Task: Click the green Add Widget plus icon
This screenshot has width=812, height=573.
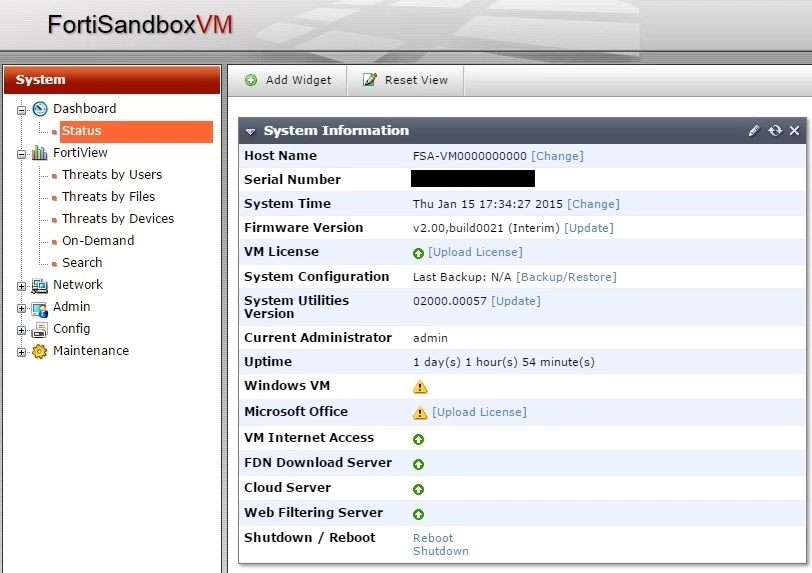Action: [x=251, y=80]
